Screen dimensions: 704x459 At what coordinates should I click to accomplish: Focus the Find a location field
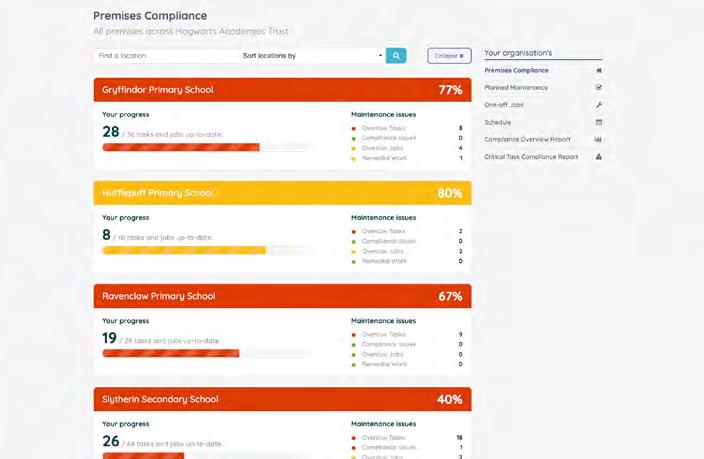(167, 56)
